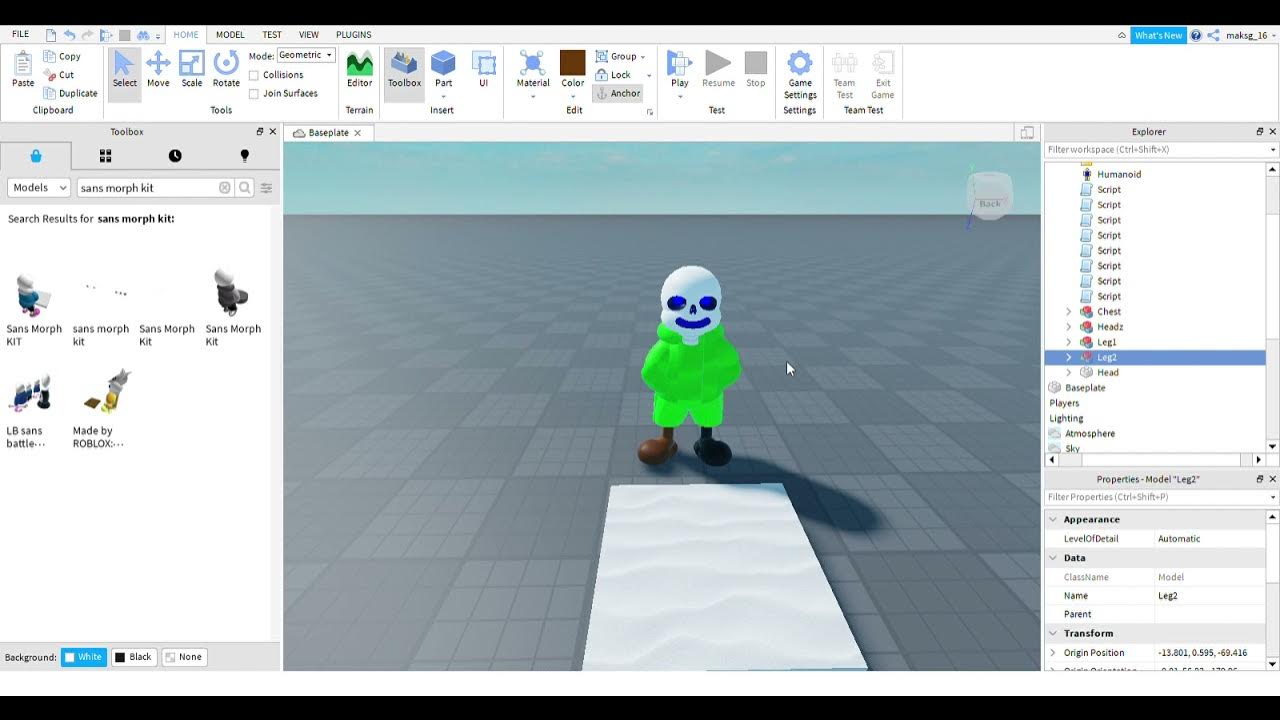1280x720 pixels.
Task: Enable the Join Surfaces checkbox
Action: click(x=253, y=94)
